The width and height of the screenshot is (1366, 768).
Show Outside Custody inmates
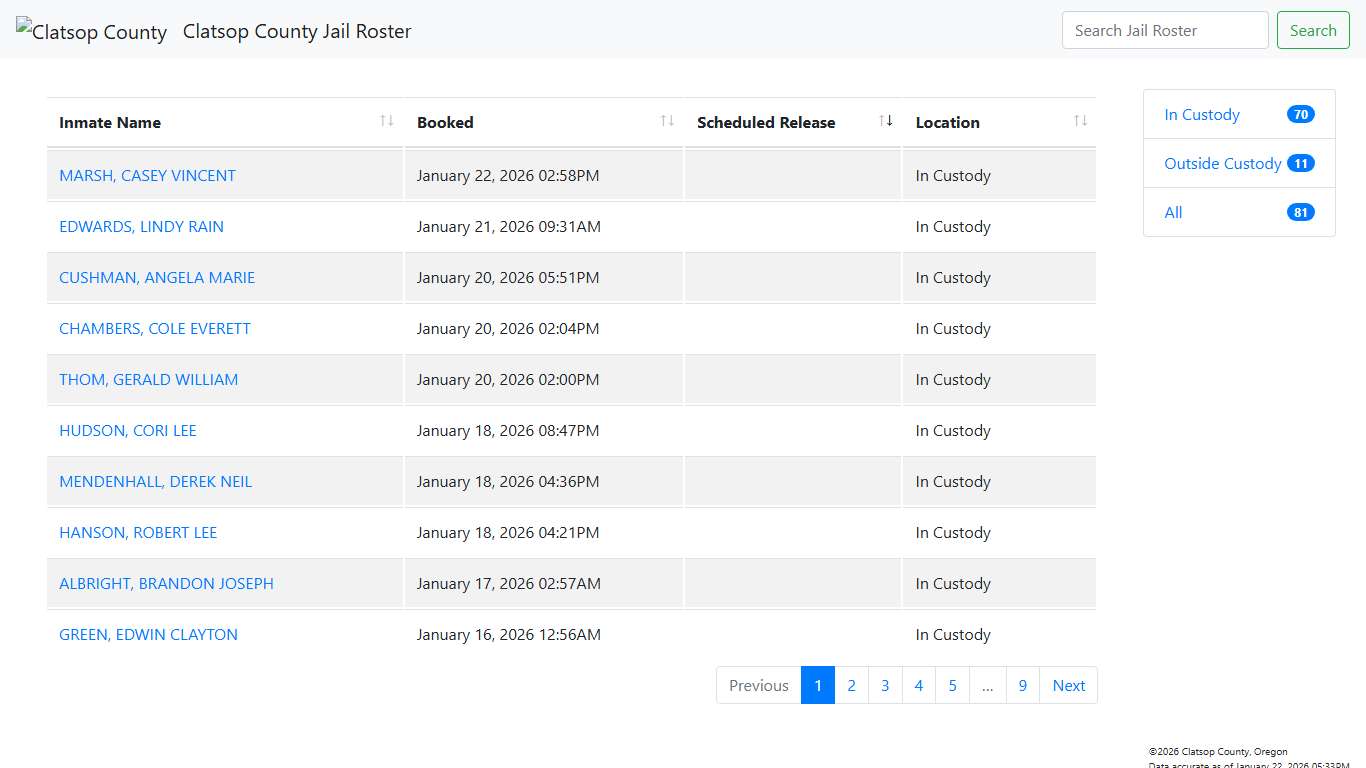tap(1222, 163)
